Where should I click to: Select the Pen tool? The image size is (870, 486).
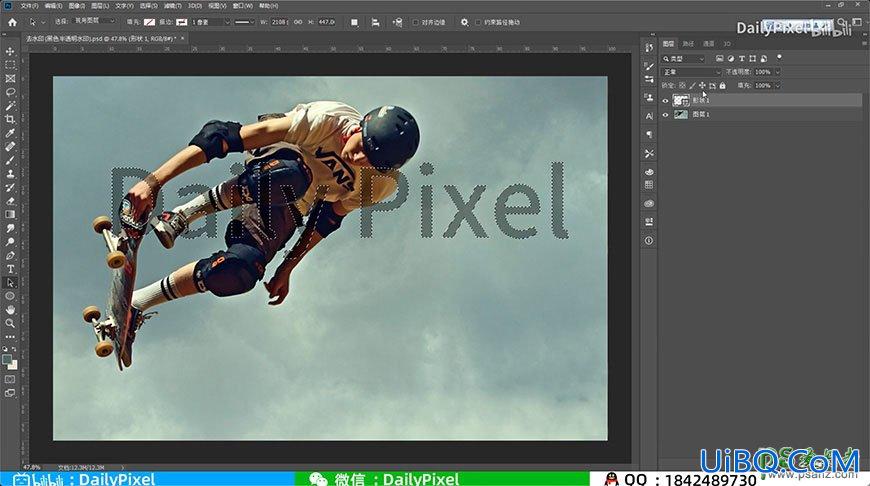coord(10,255)
